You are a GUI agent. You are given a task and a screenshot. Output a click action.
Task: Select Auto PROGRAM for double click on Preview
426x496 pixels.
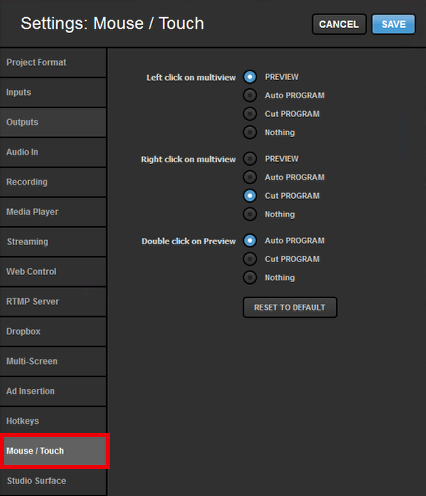250,241
